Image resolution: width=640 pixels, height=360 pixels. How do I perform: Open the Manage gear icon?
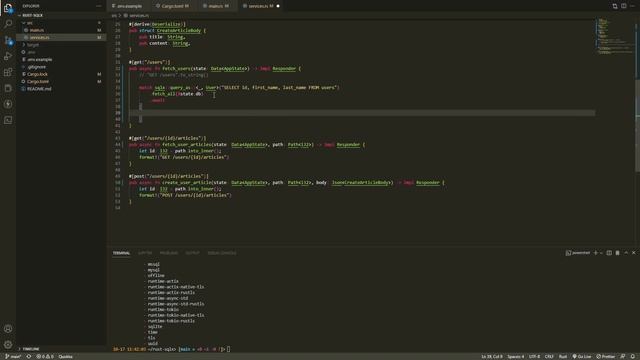[x=8, y=344]
